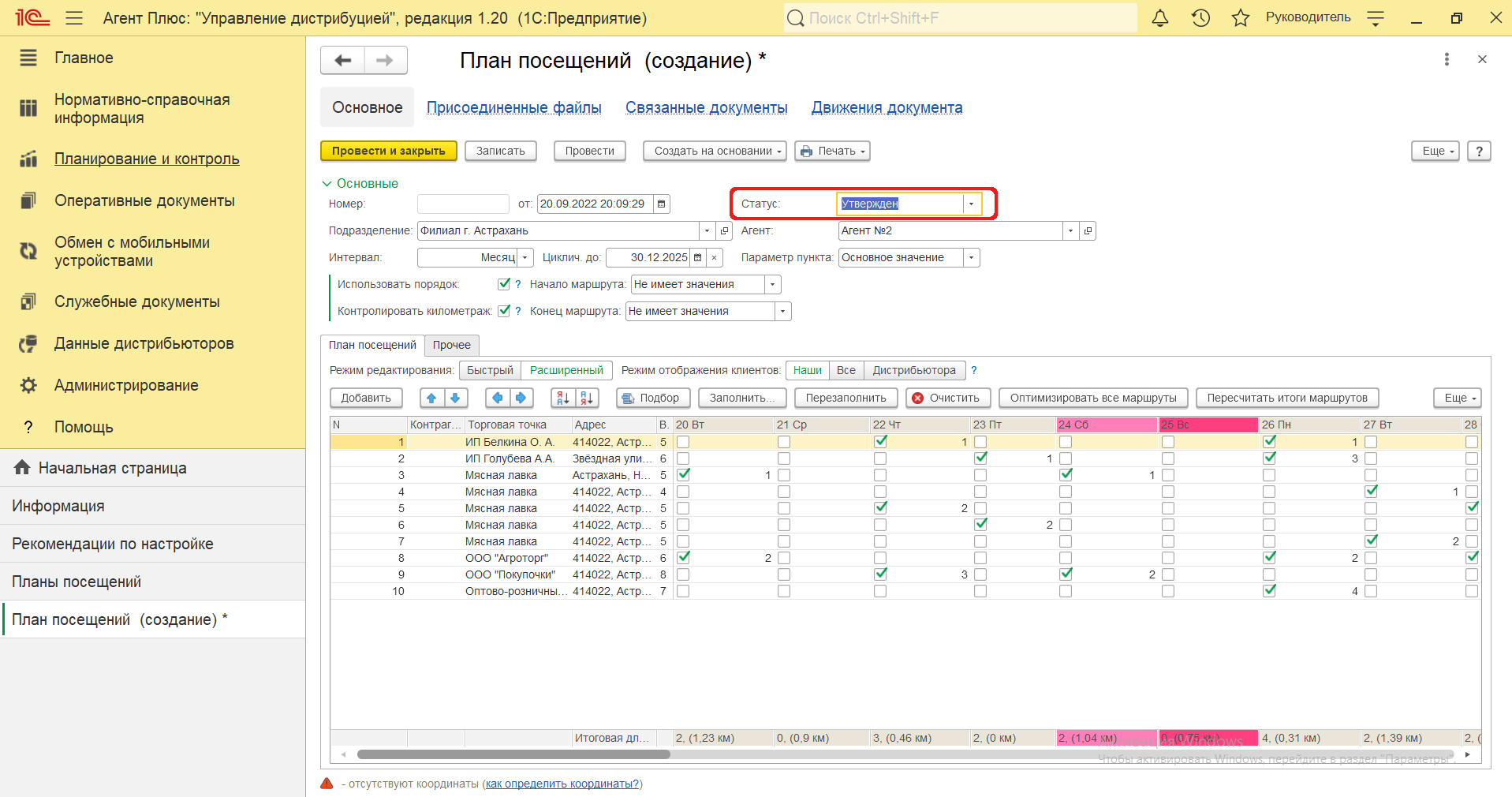1512x797 pixels.
Task: Shift visits right with blue right arrow
Action: click(521, 398)
